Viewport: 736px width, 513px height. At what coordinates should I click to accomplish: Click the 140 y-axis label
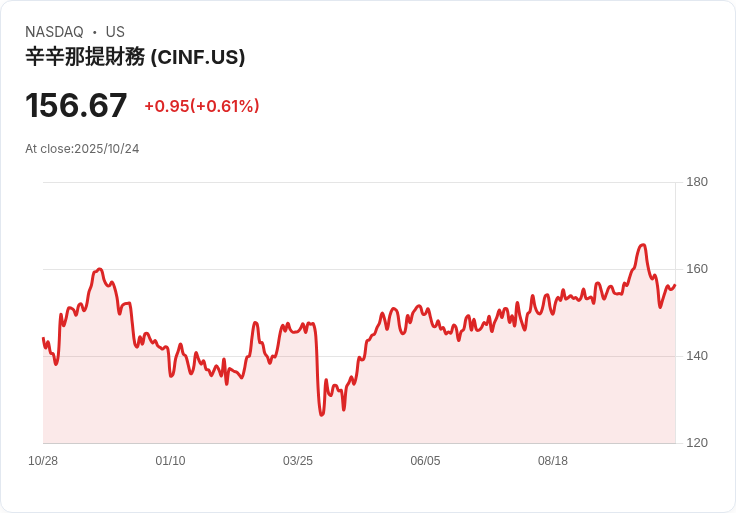coord(696,356)
